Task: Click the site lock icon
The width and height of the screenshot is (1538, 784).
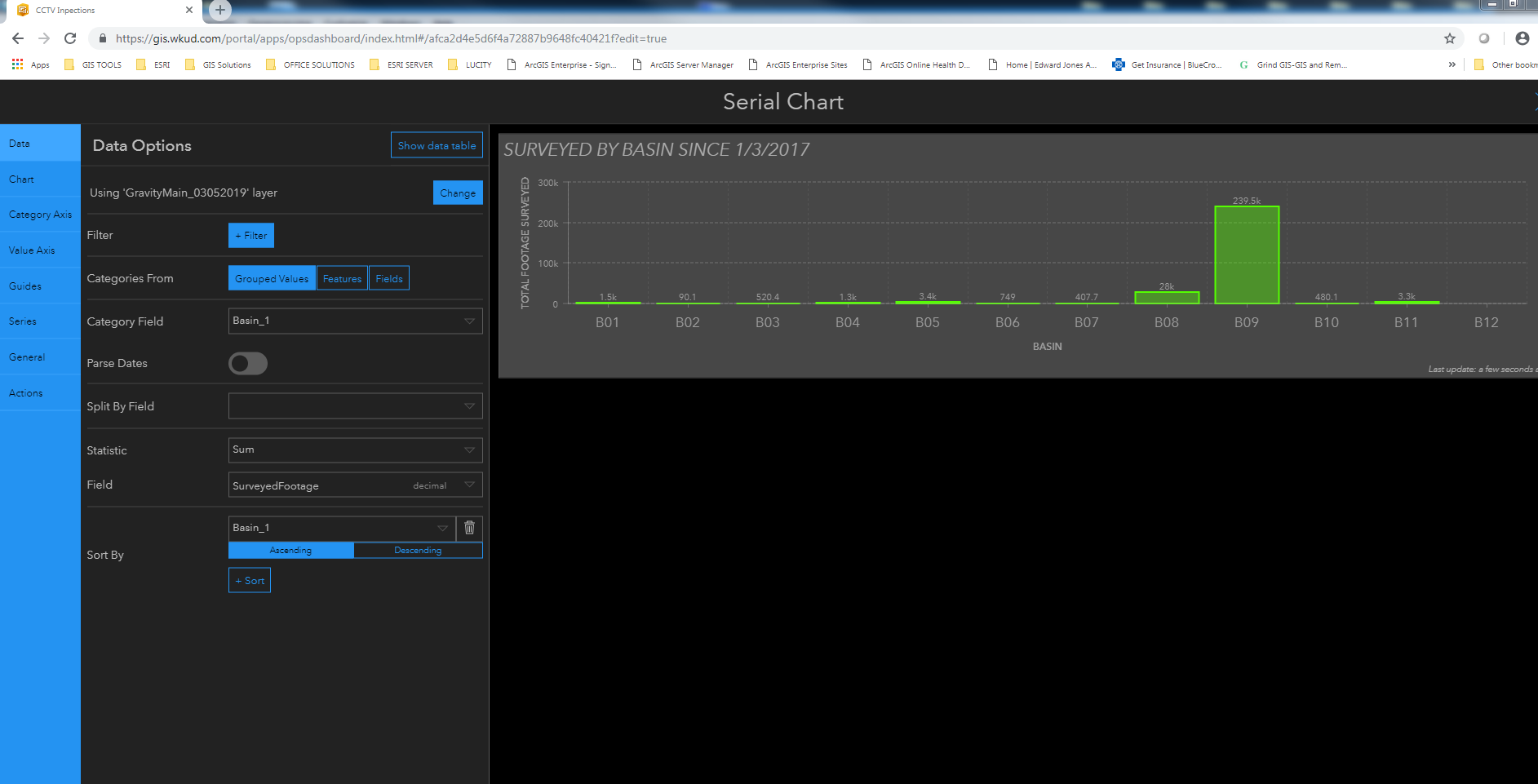Action: [x=103, y=38]
